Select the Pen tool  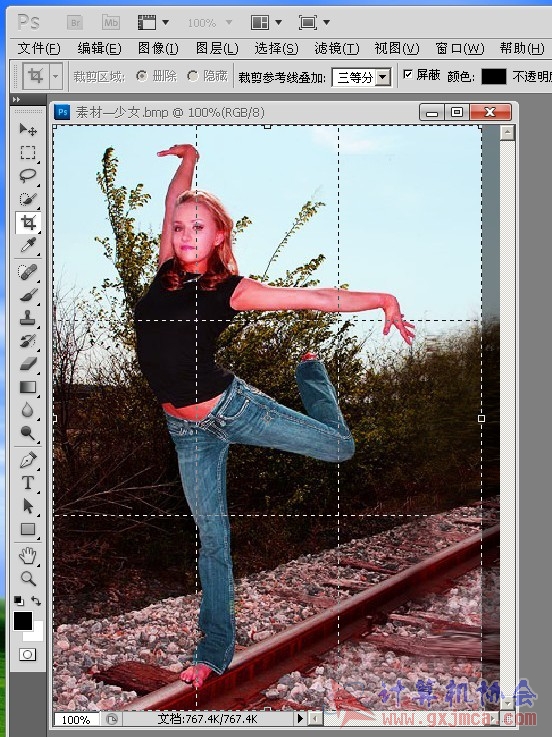pos(28,460)
